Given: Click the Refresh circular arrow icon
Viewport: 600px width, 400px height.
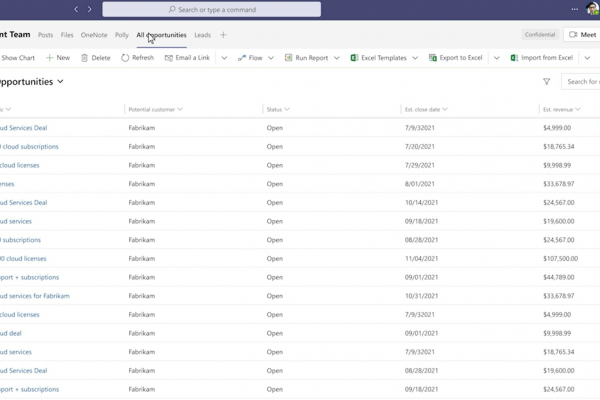Looking at the screenshot, I should coord(125,58).
